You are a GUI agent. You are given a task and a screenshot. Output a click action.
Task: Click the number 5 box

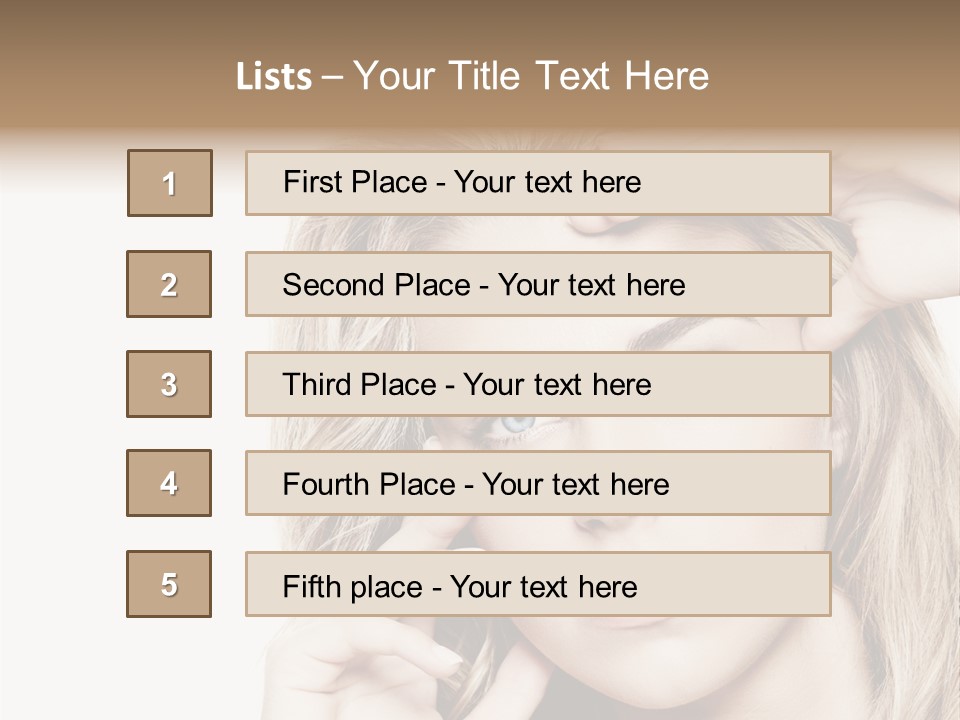(x=169, y=584)
